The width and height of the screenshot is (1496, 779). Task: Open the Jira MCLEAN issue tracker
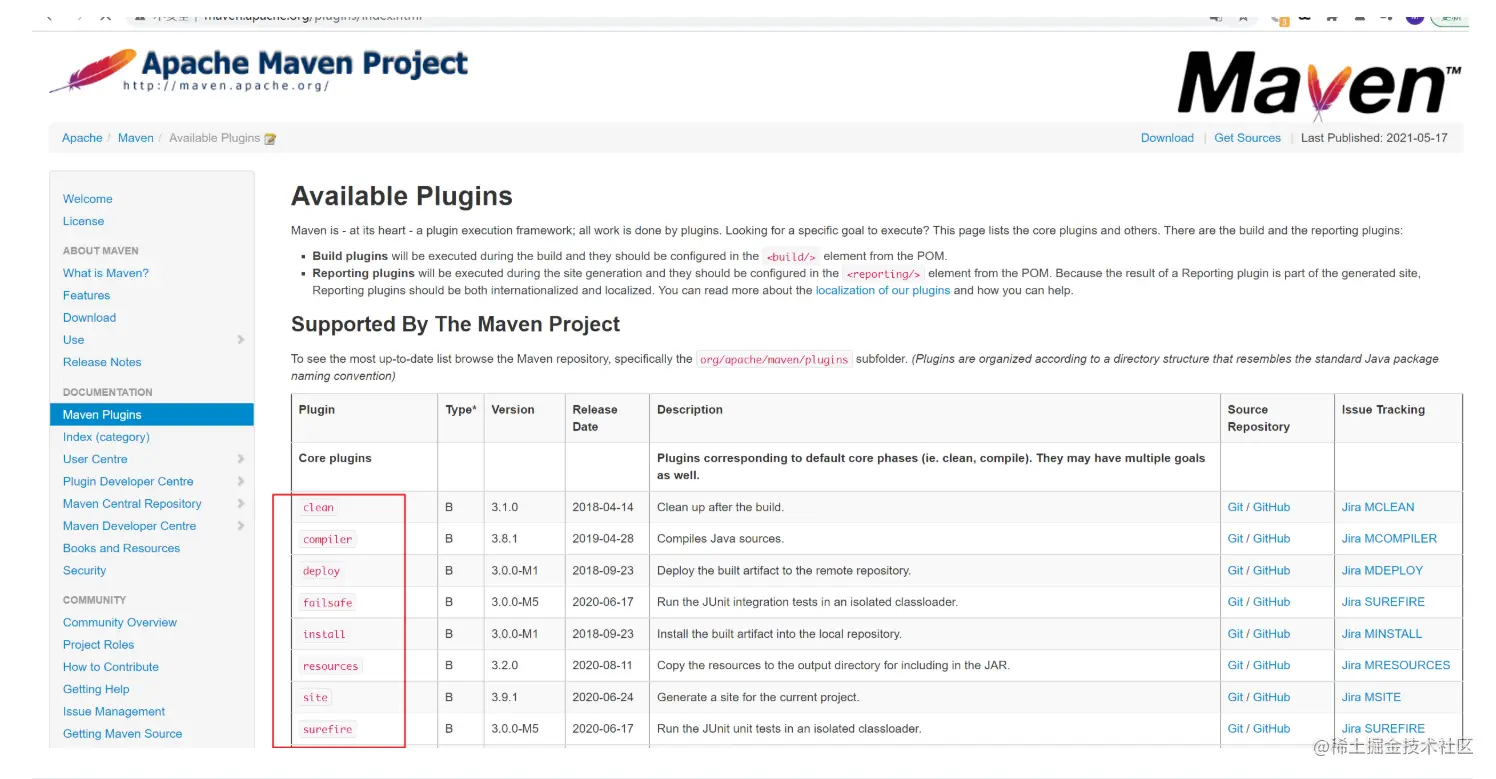click(1378, 507)
